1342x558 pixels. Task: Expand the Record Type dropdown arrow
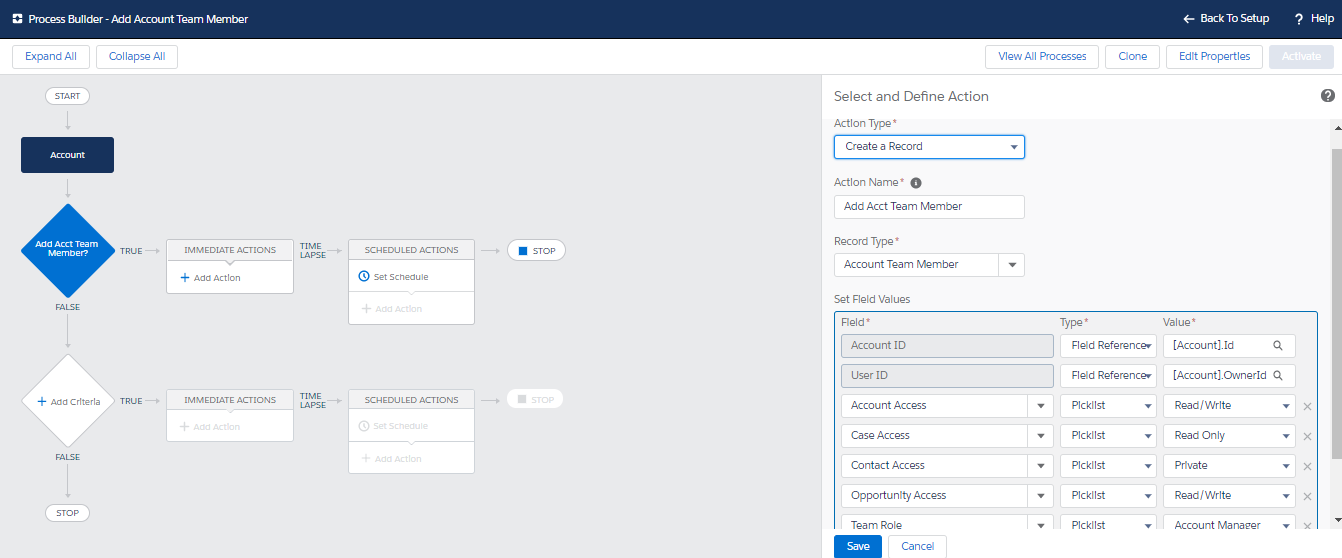tap(1012, 265)
